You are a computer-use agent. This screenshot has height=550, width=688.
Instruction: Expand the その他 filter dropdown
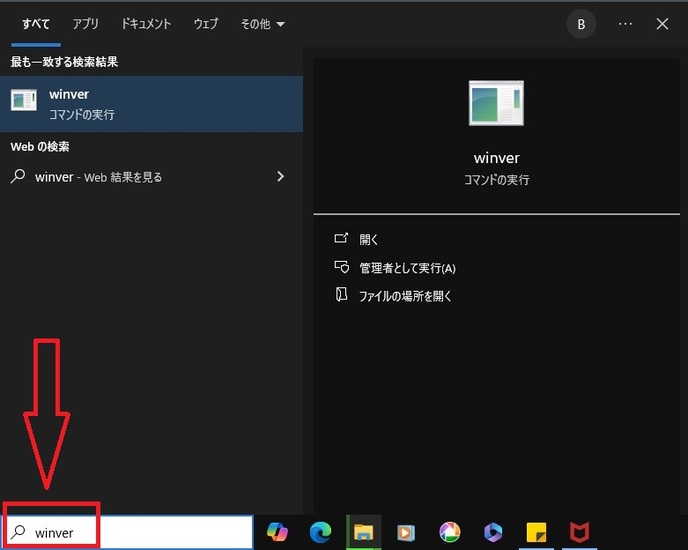263,24
